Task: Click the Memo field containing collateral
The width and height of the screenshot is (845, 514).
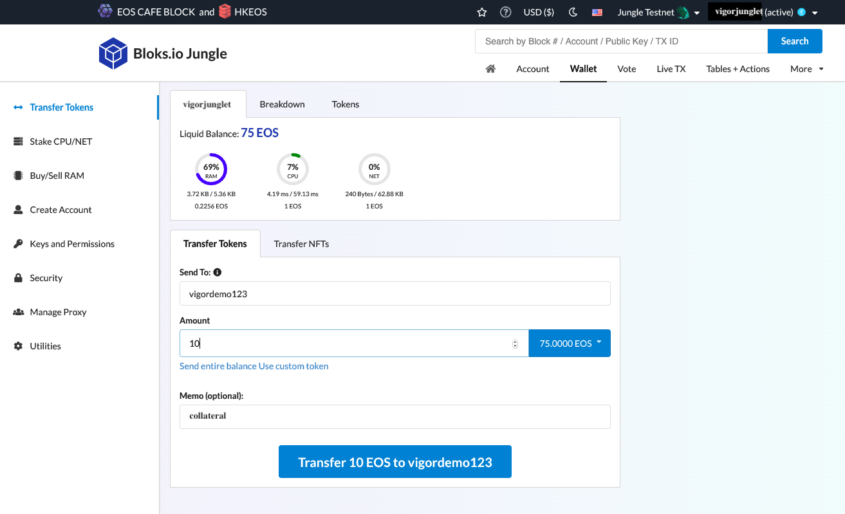Action: 394,416
